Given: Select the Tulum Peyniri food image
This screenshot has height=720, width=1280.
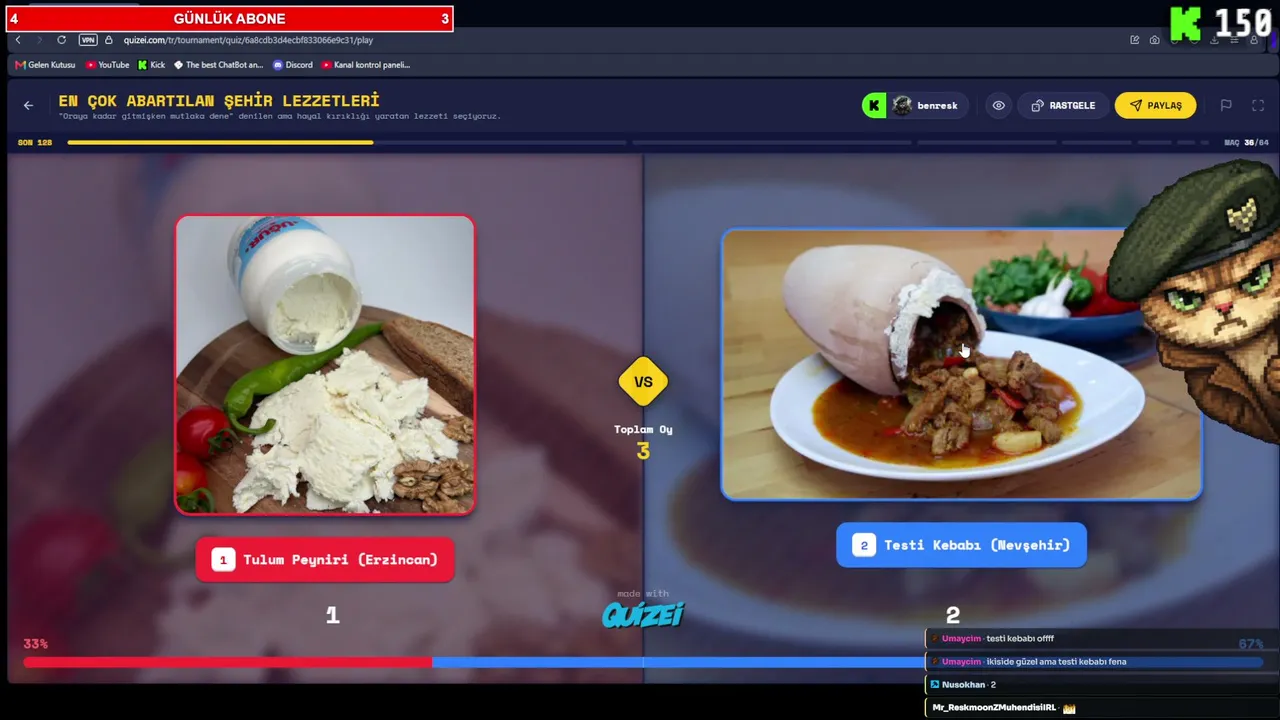Looking at the screenshot, I should pos(325,365).
